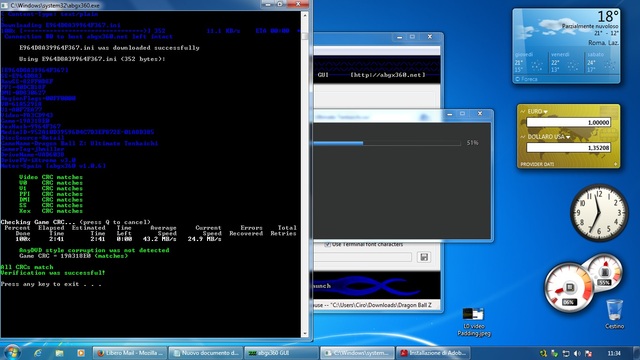Open console window system menu icon
This screenshot has width=640, height=360.
click(4, 5)
